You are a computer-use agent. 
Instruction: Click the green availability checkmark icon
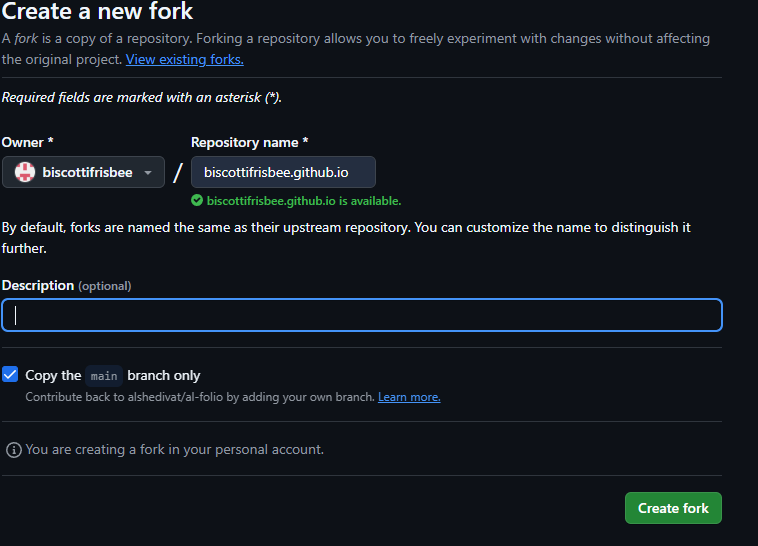tap(197, 201)
